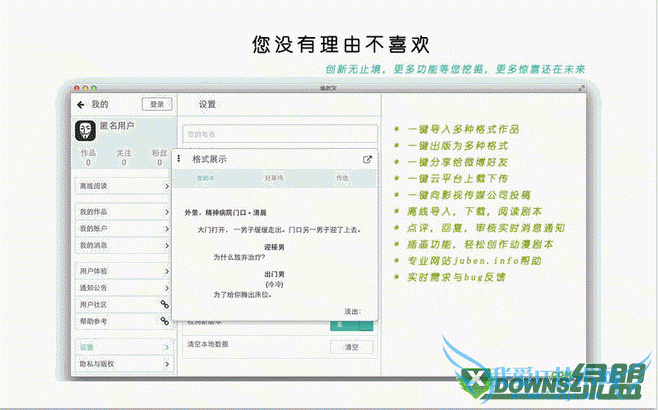
Task: Open the 帮助参考 help reference row
Action: 124,321
